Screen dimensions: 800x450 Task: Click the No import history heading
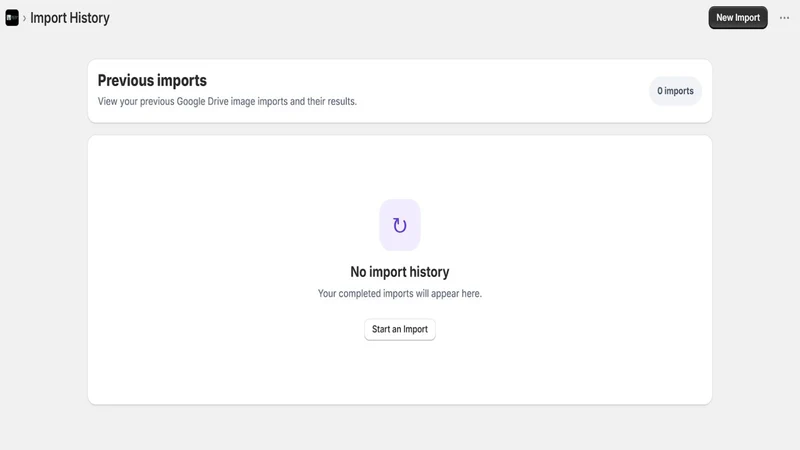399,271
